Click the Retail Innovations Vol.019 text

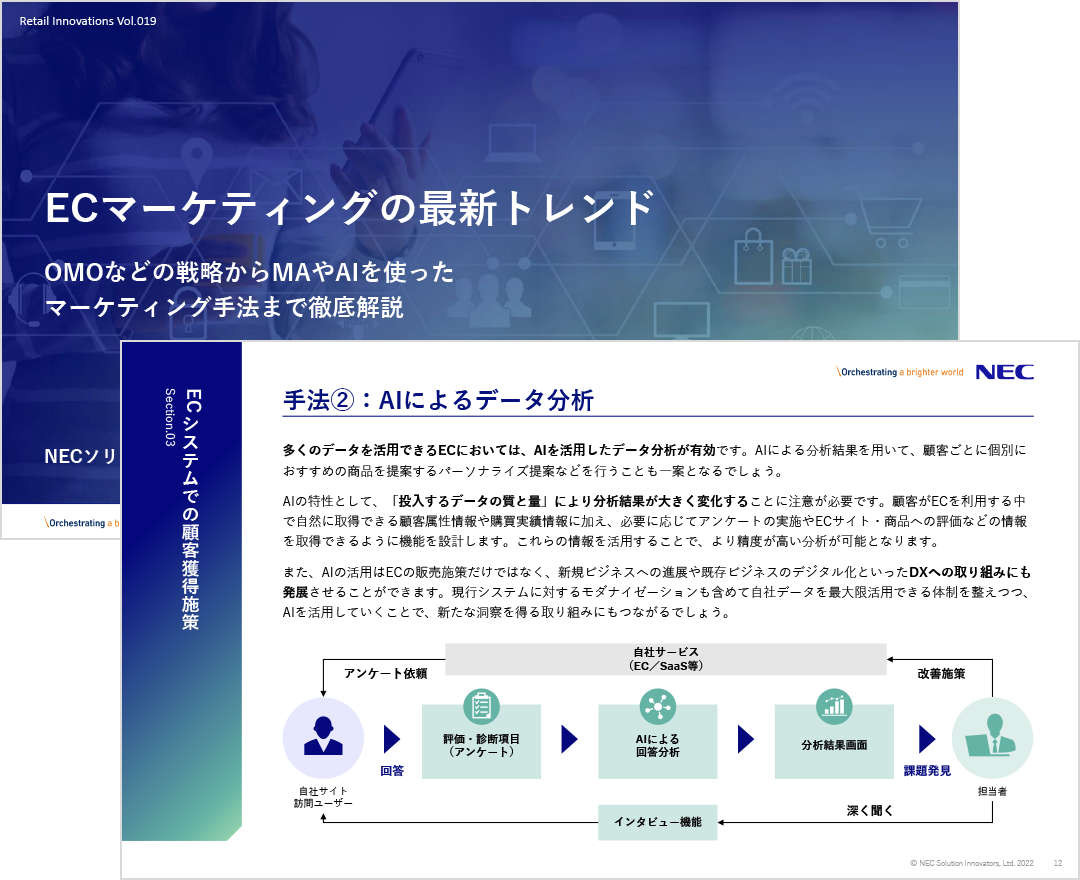click(87, 21)
